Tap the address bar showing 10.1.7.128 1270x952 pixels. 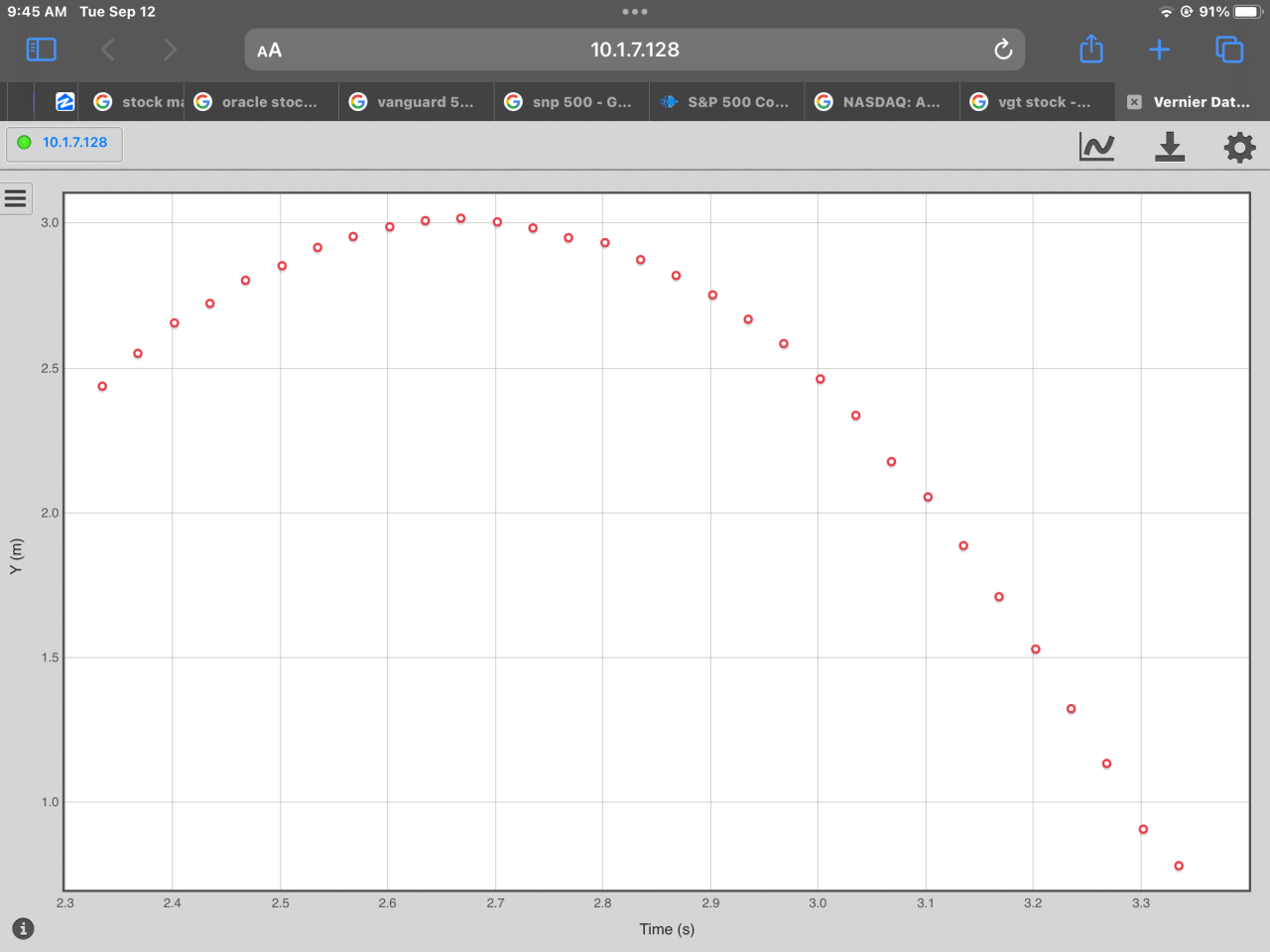[635, 50]
